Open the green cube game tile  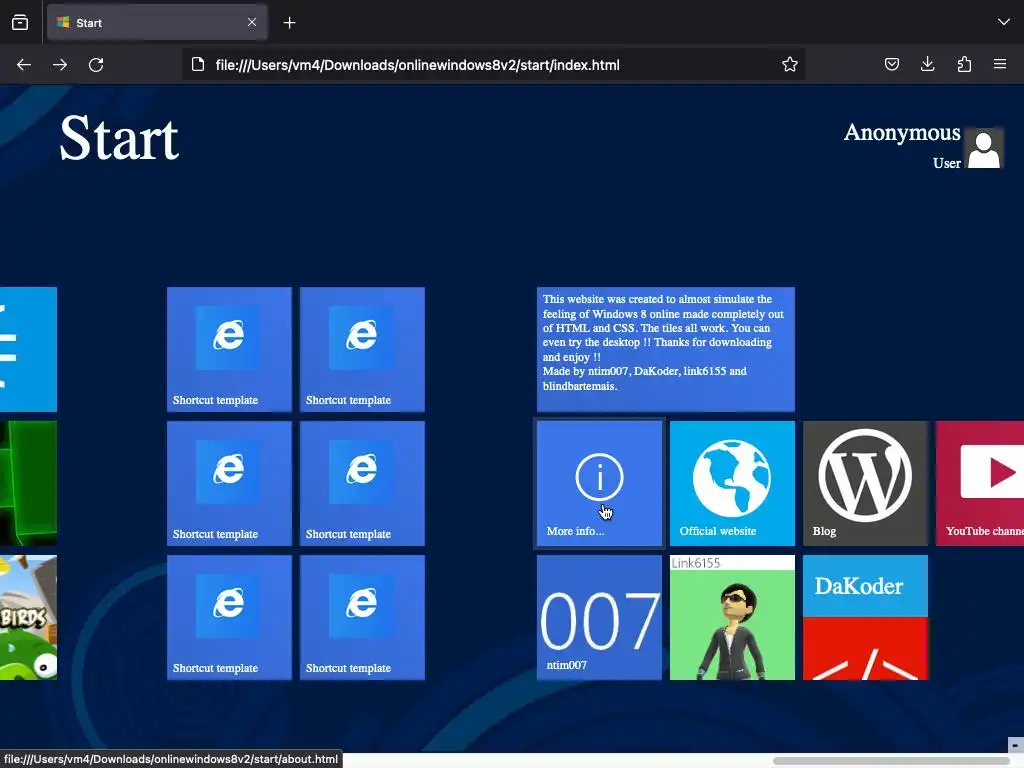pyautogui.click(x=28, y=483)
